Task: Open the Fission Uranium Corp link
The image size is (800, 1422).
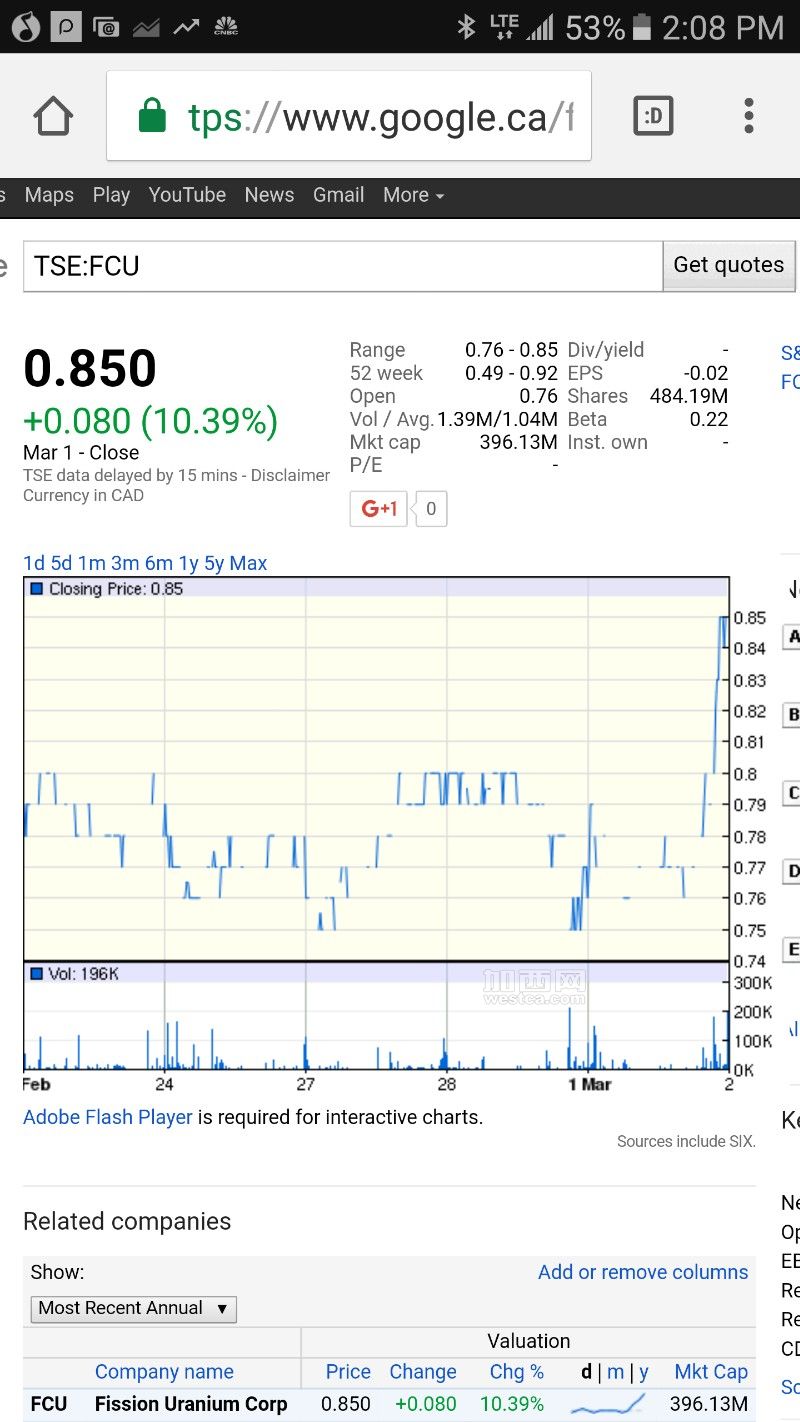Action: point(191,1404)
